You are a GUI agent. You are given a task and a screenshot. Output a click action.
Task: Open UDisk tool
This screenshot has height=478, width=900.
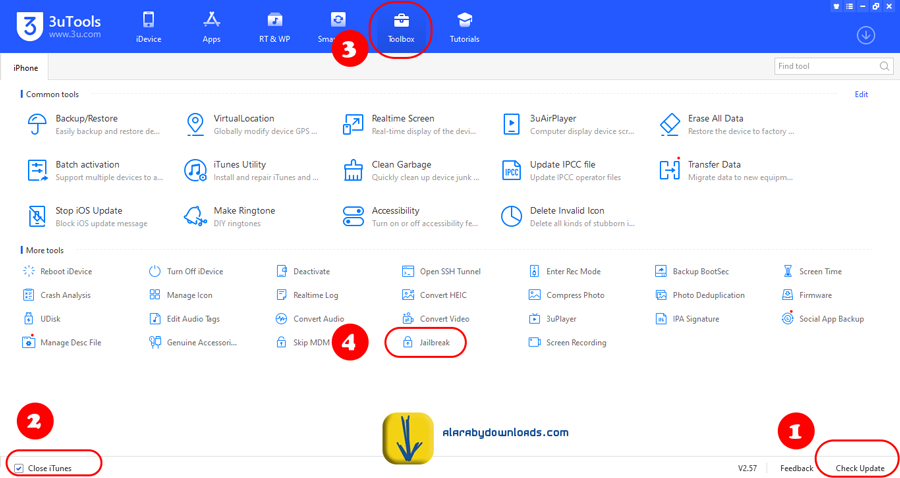tap(41, 318)
